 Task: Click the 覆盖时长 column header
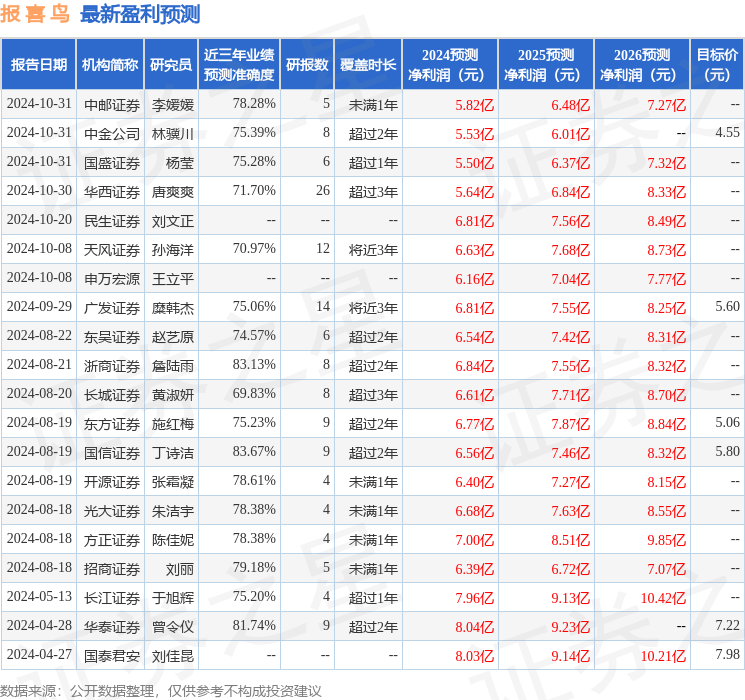[x=368, y=65]
